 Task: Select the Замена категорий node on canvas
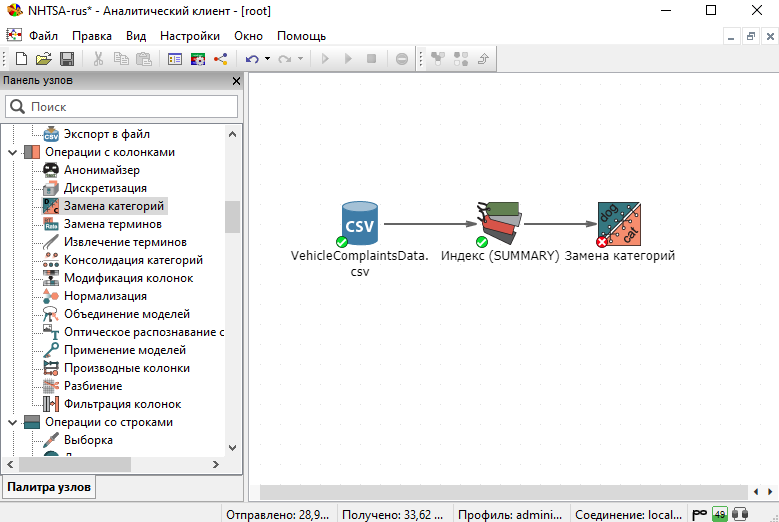tap(619, 225)
